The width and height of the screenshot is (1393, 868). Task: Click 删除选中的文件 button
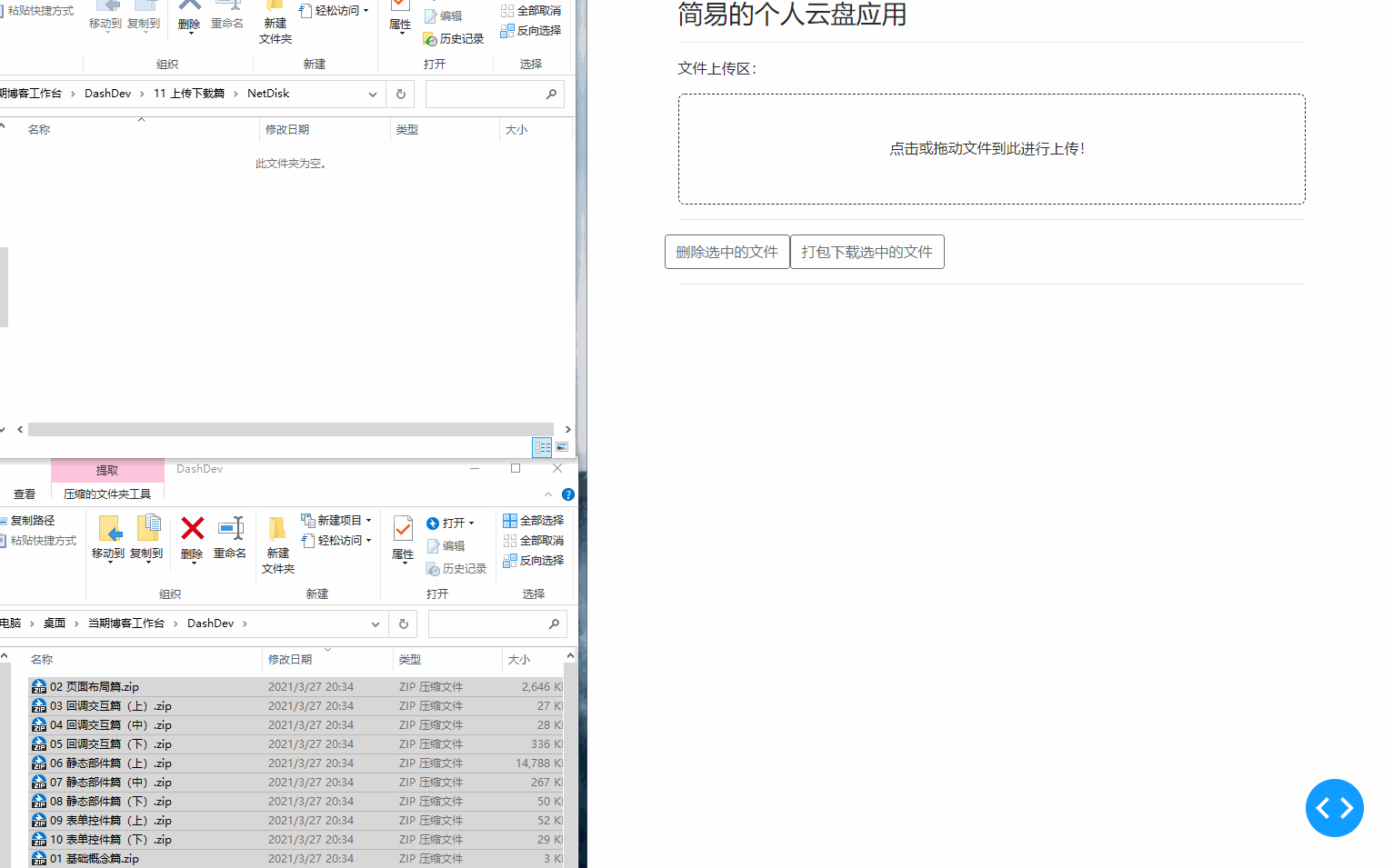pyautogui.click(x=727, y=252)
